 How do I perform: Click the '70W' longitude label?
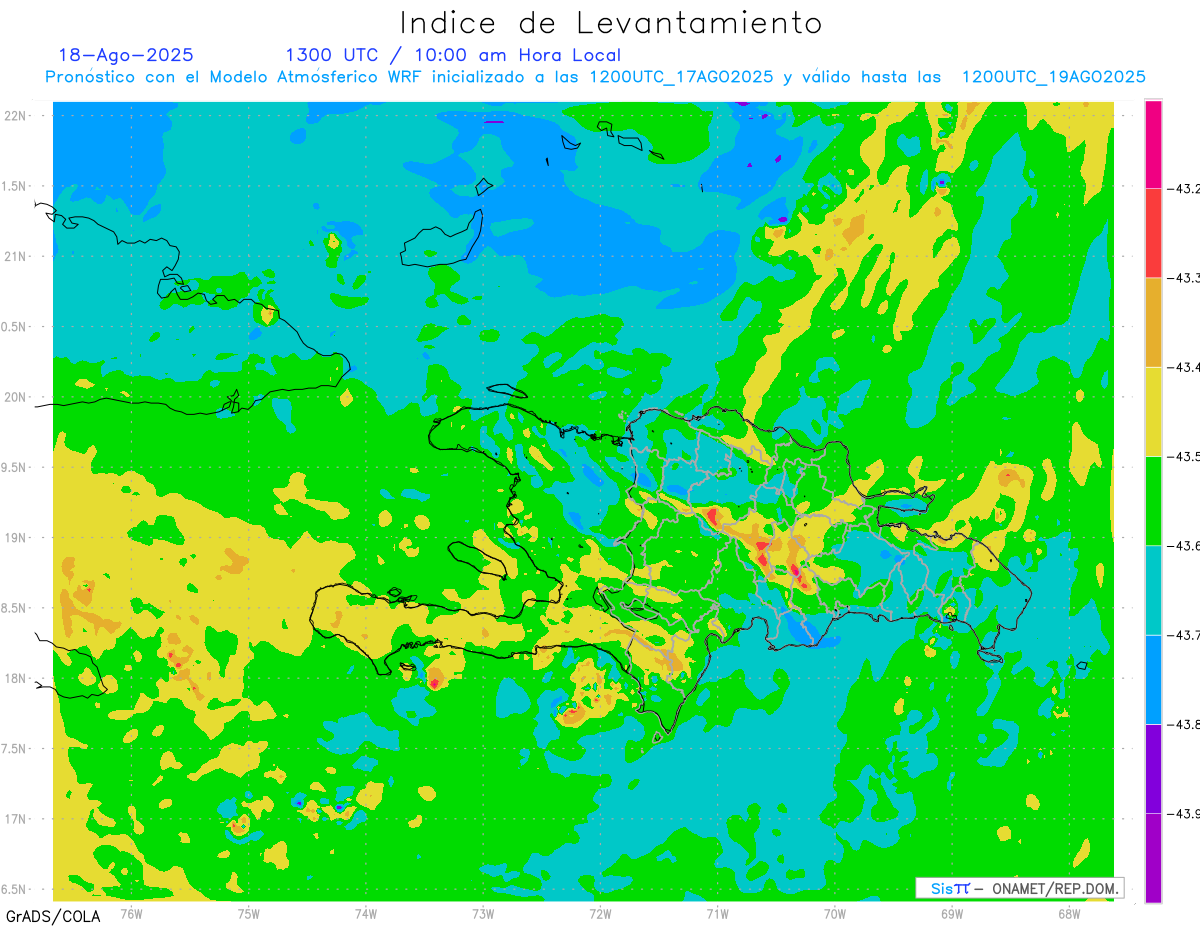coord(835,914)
